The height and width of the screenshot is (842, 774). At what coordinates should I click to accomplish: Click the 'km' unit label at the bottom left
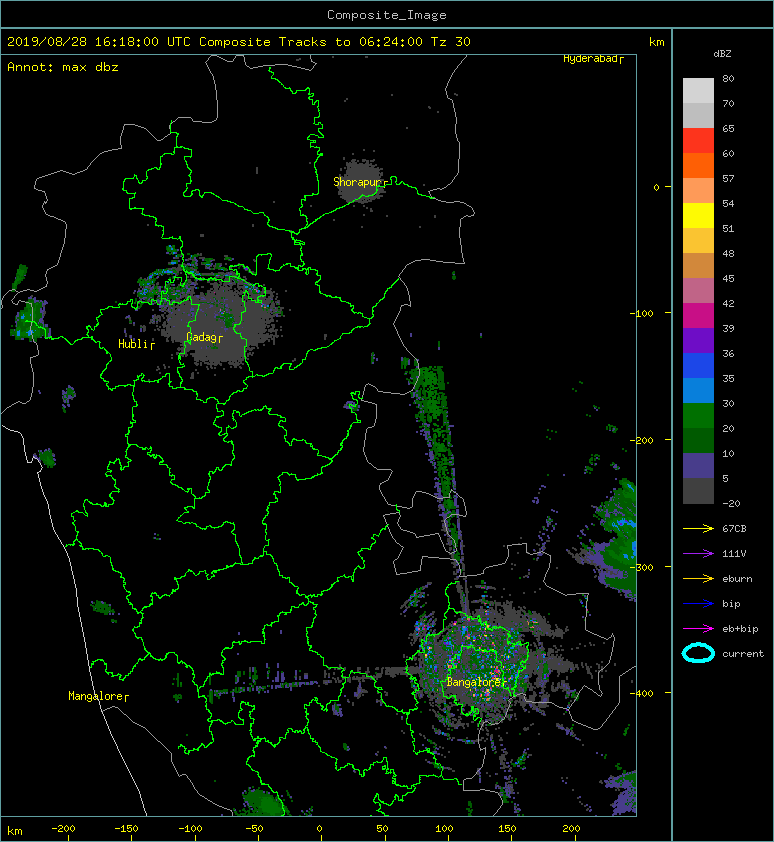[15, 831]
